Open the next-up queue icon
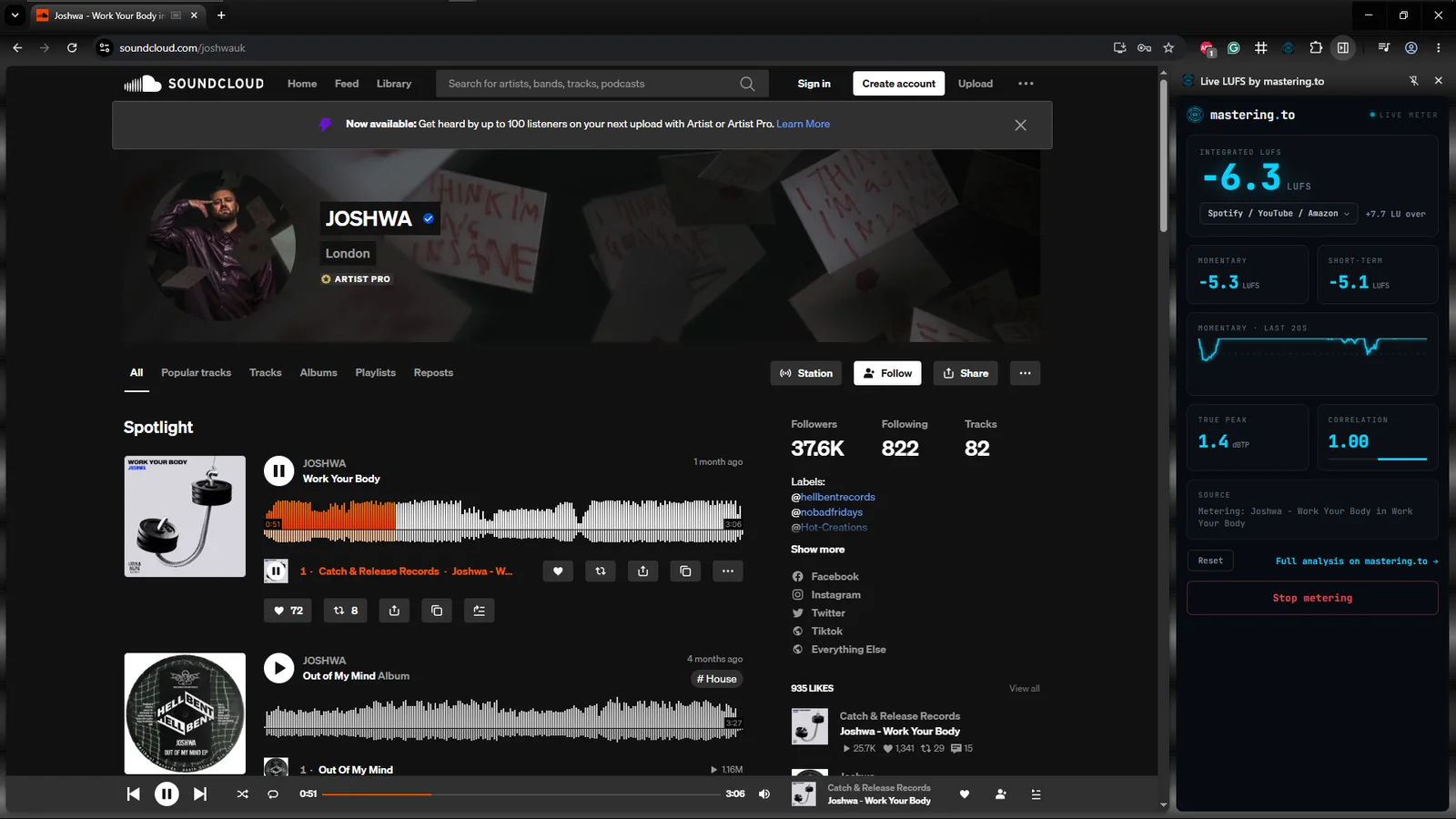 [1036, 794]
